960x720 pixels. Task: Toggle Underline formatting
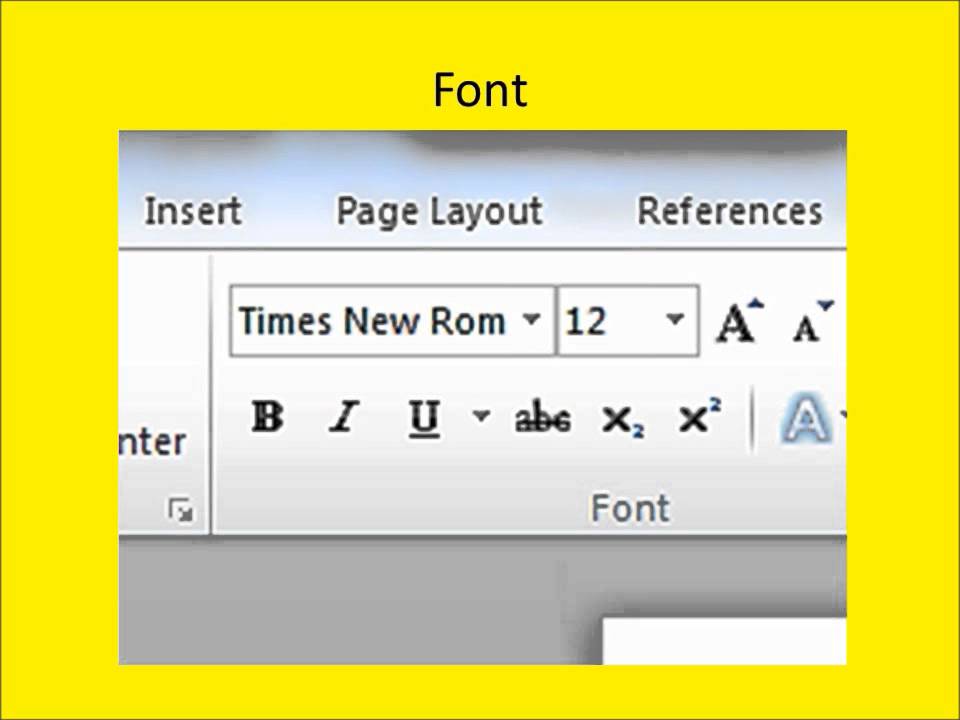[425, 418]
